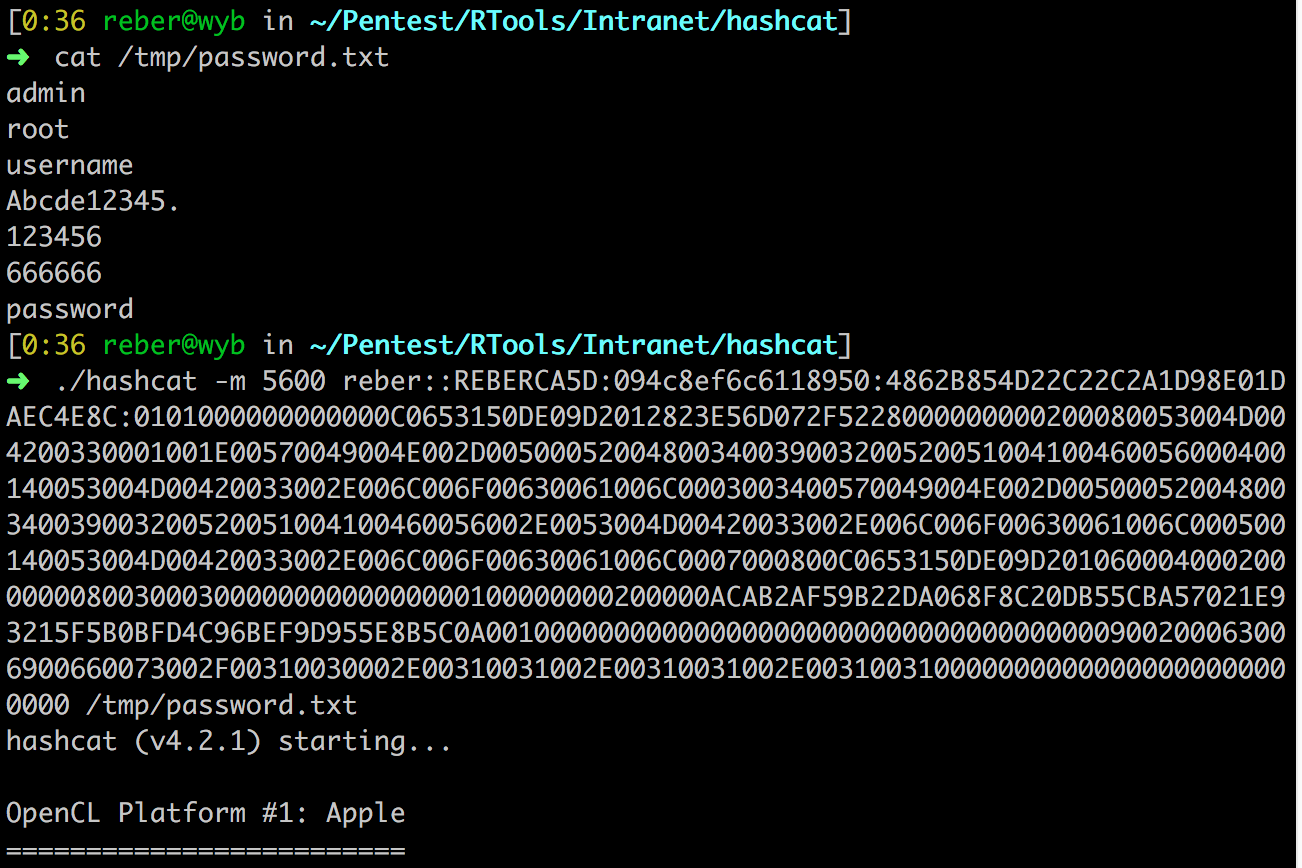
Task: Click the 'admin' output line
Action: [x=46, y=93]
